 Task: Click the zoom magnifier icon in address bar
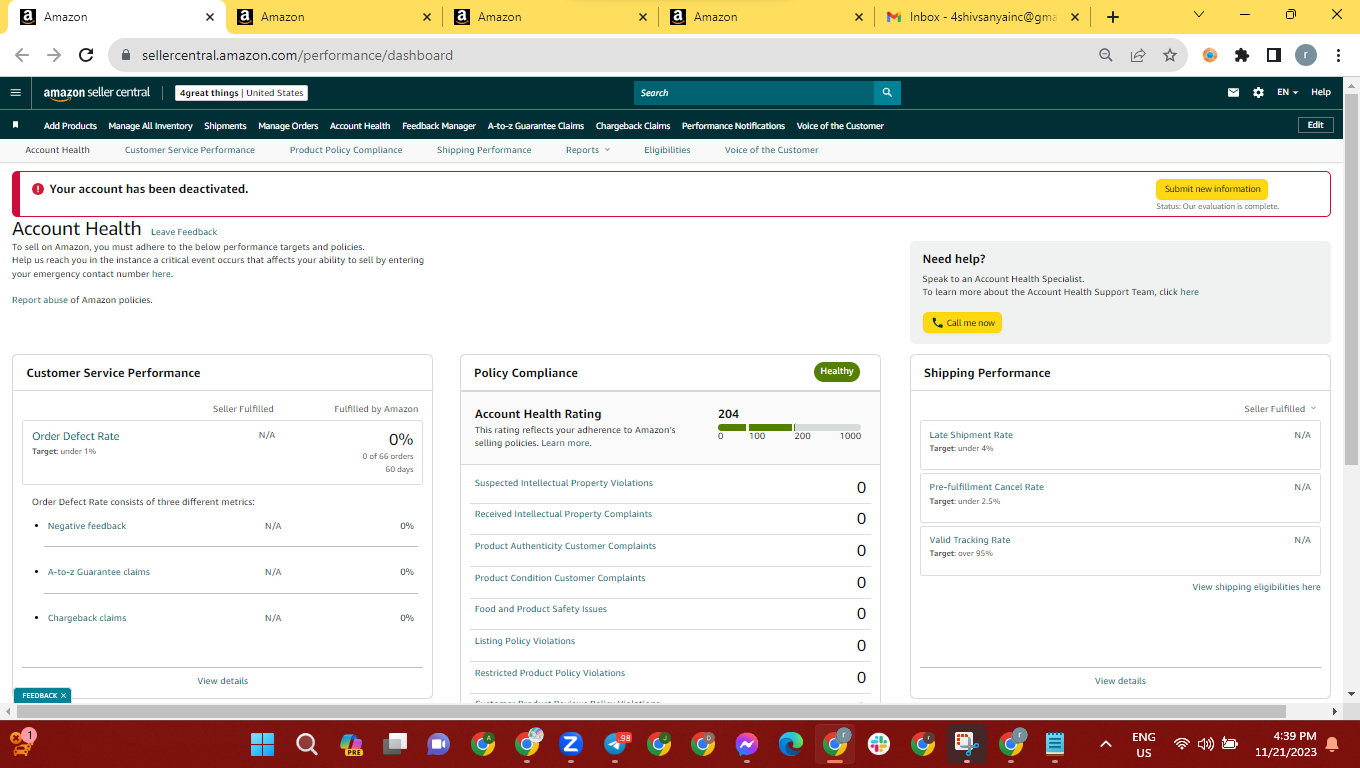click(1106, 56)
